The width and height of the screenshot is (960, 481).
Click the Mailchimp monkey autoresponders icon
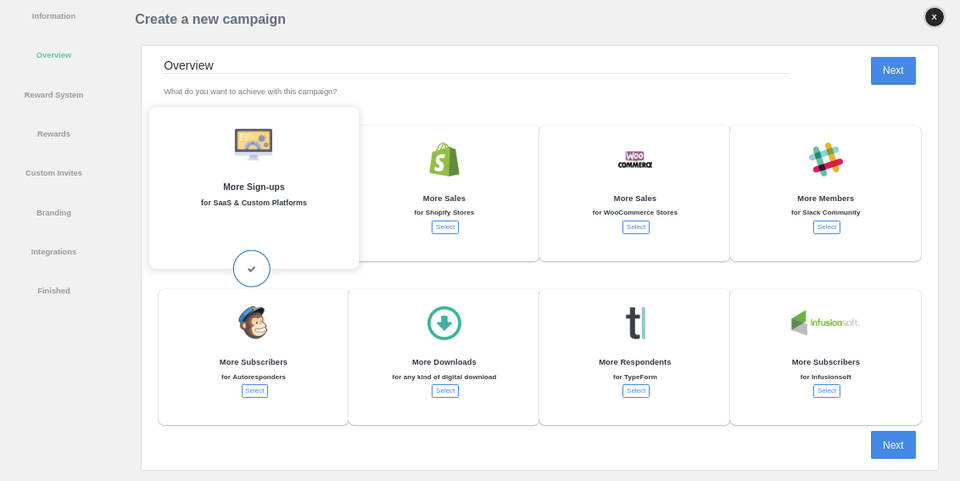[253, 323]
